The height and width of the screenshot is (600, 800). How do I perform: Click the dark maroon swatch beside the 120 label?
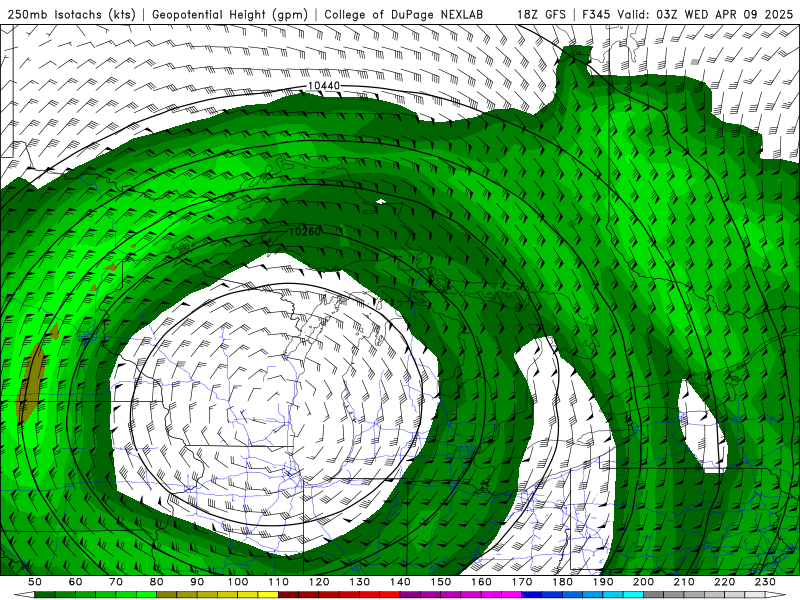[x=288, y=595]
